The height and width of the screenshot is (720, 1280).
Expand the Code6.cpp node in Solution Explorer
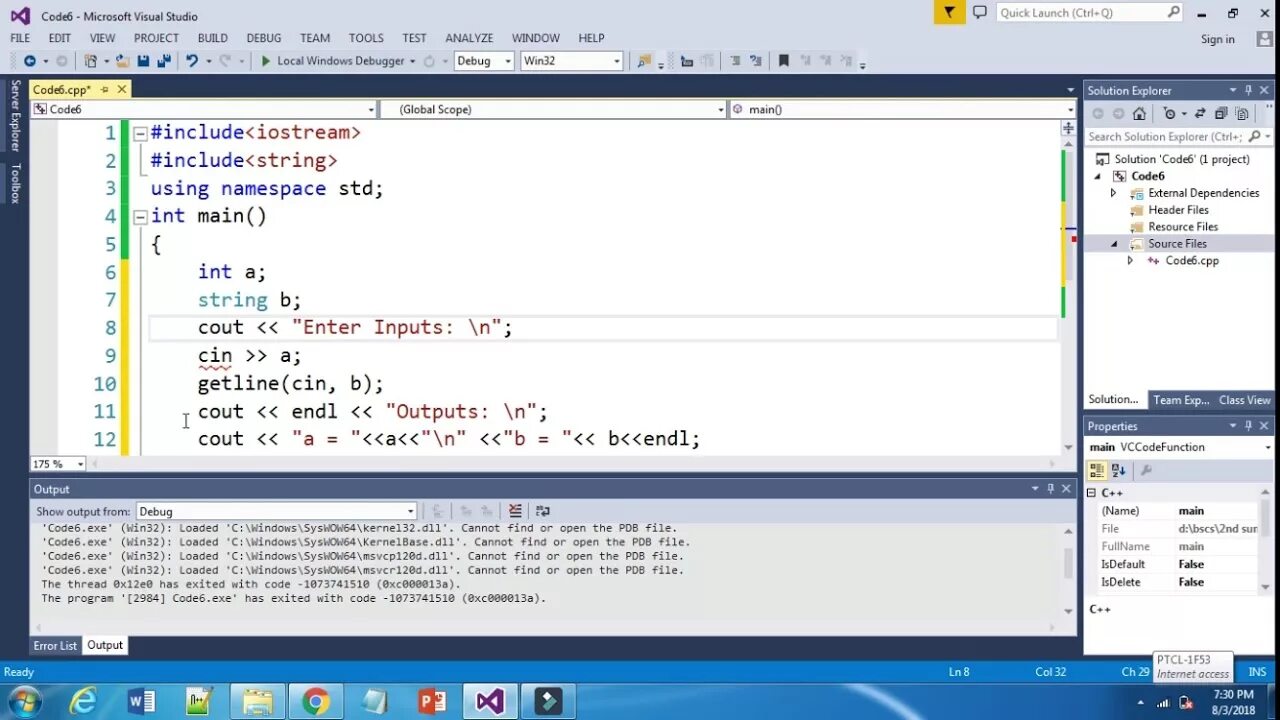(x=1130, y=261)
